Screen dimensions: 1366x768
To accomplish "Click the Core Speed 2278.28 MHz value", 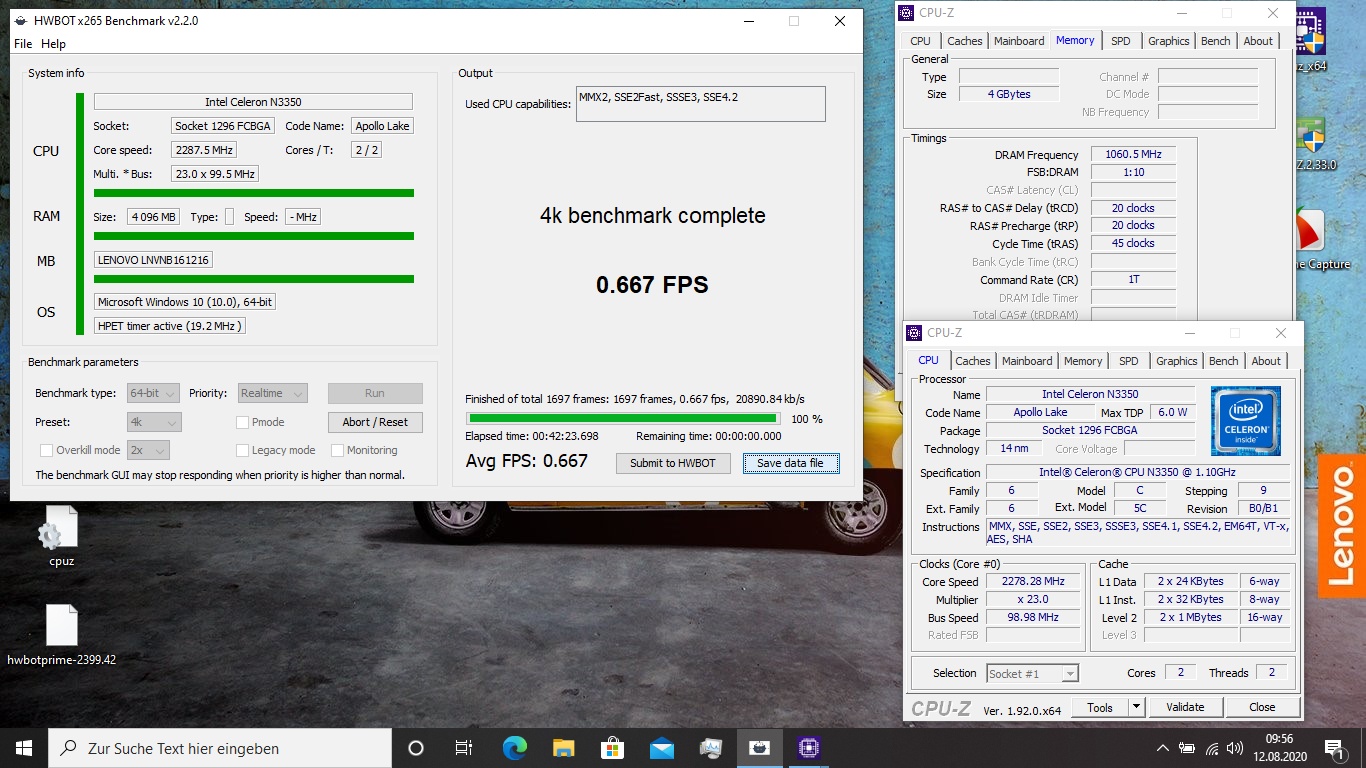I will pyautogui.click(x=1033, y=581).
